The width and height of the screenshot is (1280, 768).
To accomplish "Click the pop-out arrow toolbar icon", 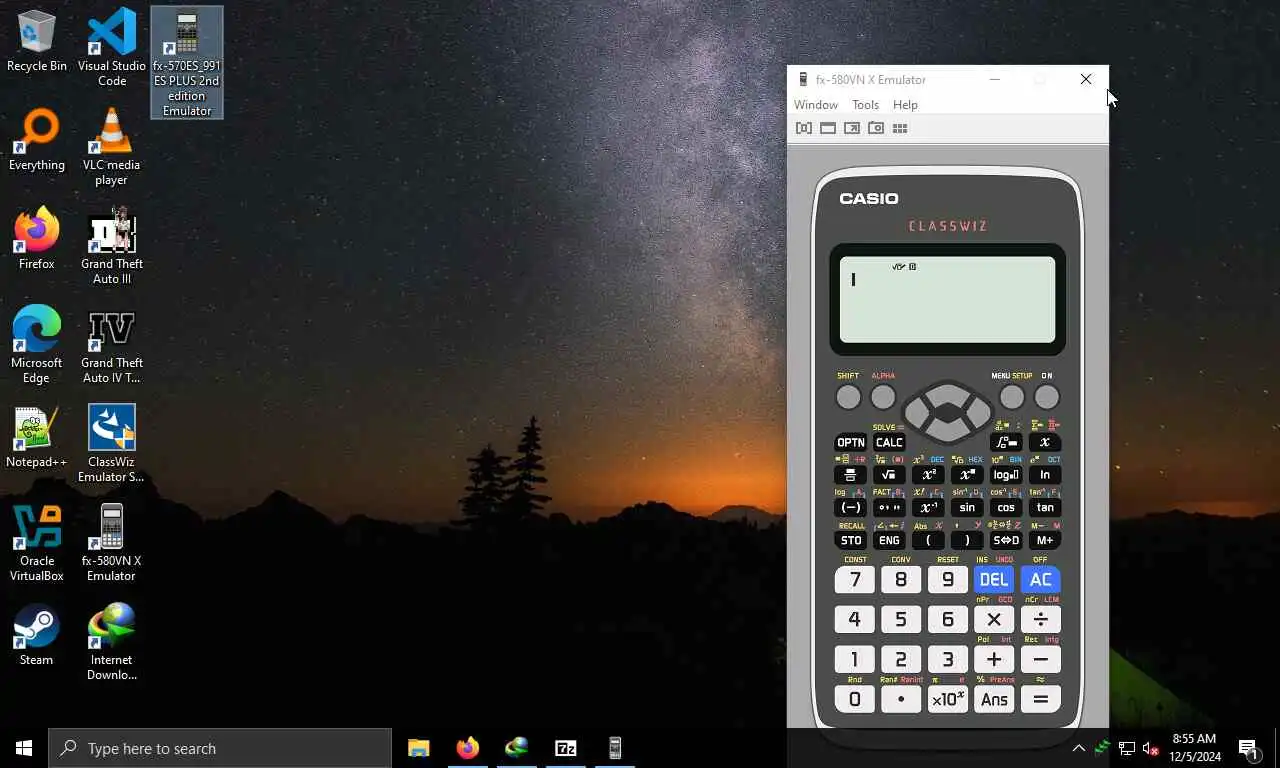I will pyautogui.click(x=852, y=128).
